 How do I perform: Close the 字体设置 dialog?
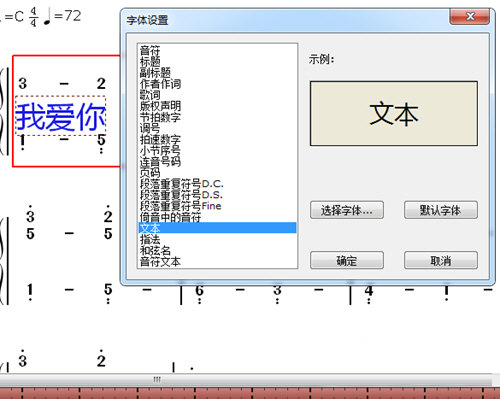[470, 16]
